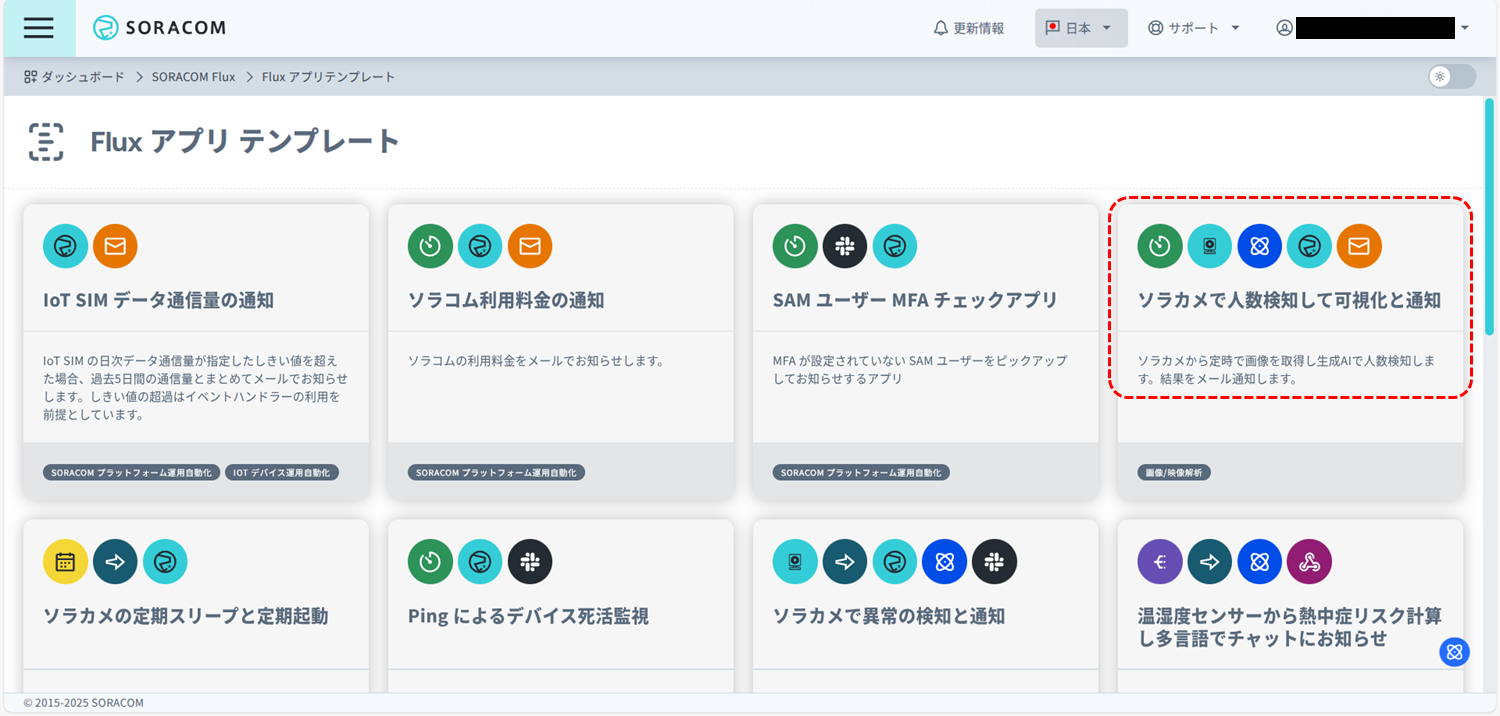The width and height of the screenshot is (1500, 716).
Task: Open the user account dropdown
Action: pos(1372,28)
